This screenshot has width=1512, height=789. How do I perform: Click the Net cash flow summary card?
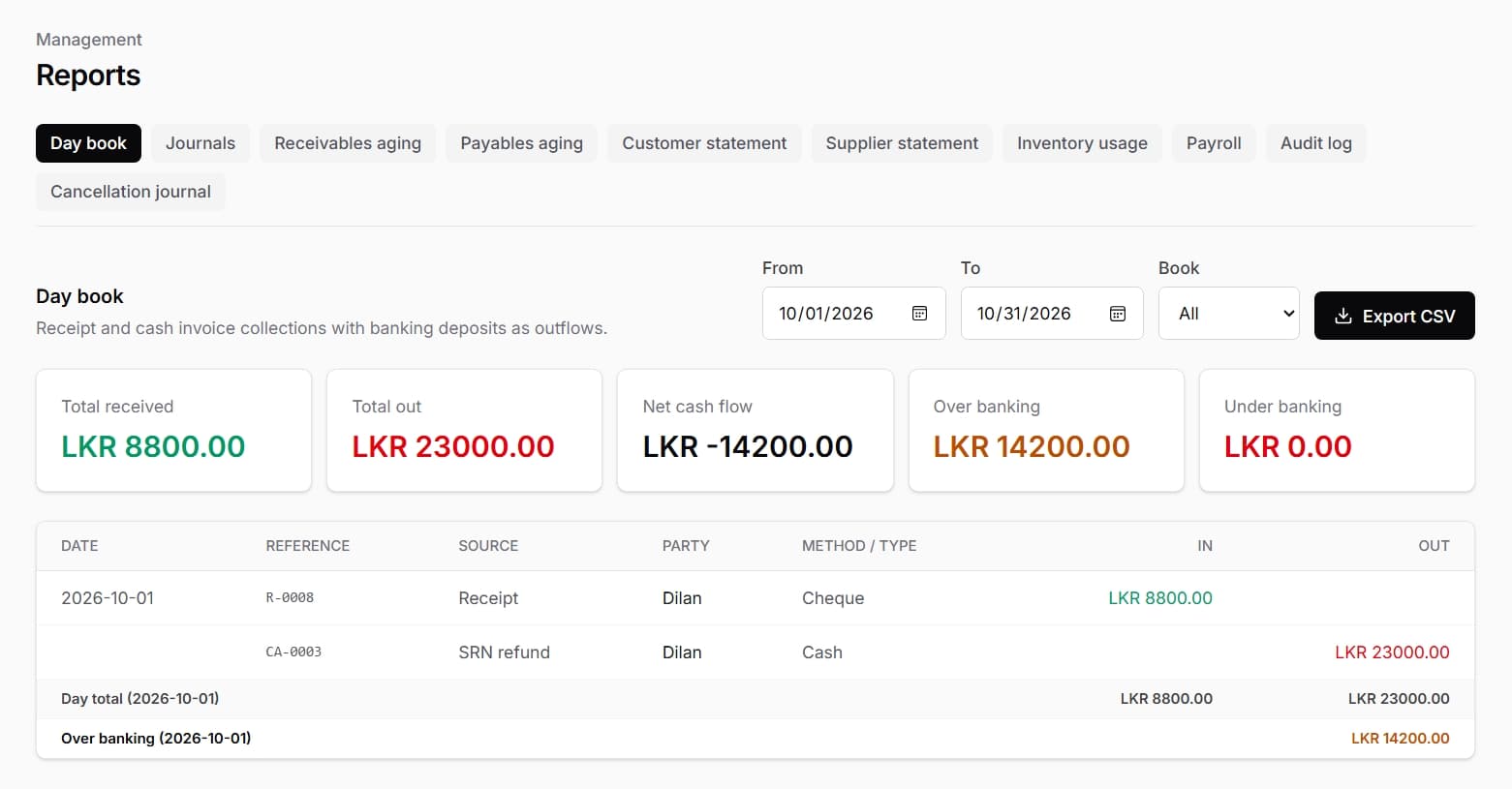point(756,430)
